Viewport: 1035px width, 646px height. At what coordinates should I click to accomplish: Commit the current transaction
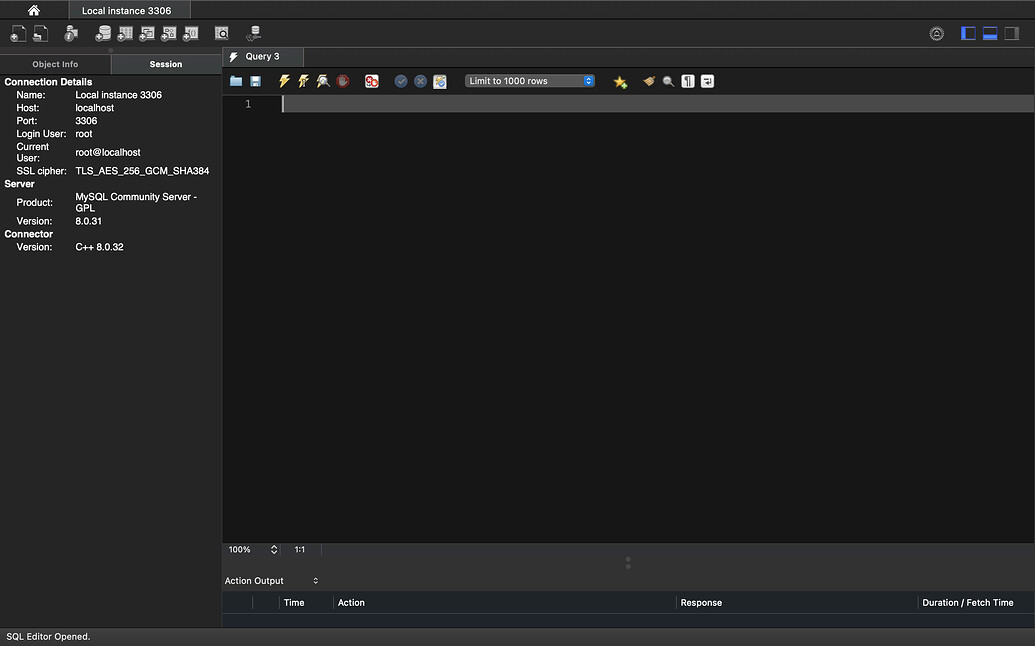(x=401, y=81)
